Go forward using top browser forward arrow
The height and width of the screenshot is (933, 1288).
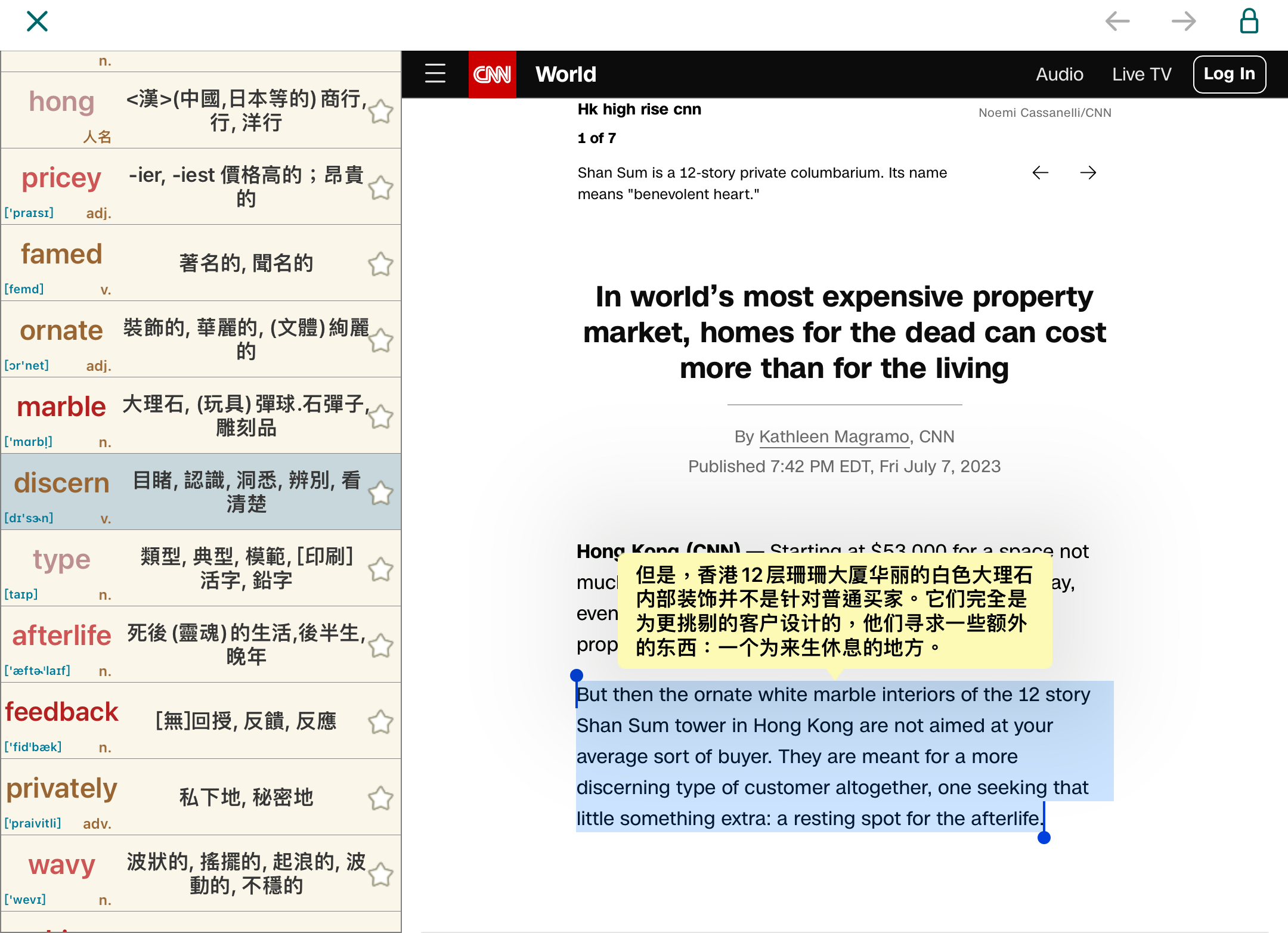(1183, 21)
